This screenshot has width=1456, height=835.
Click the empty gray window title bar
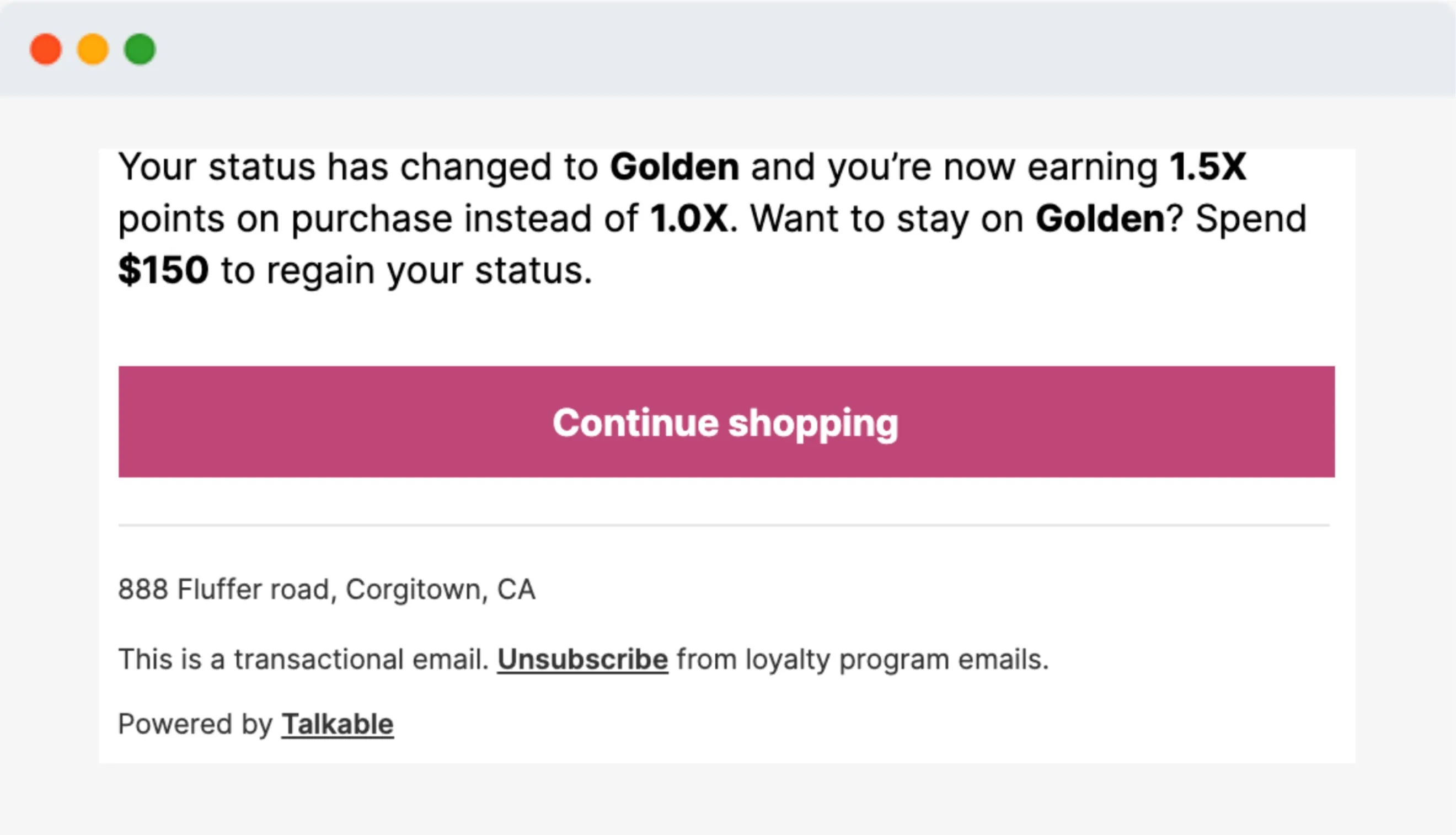point(803,49)
